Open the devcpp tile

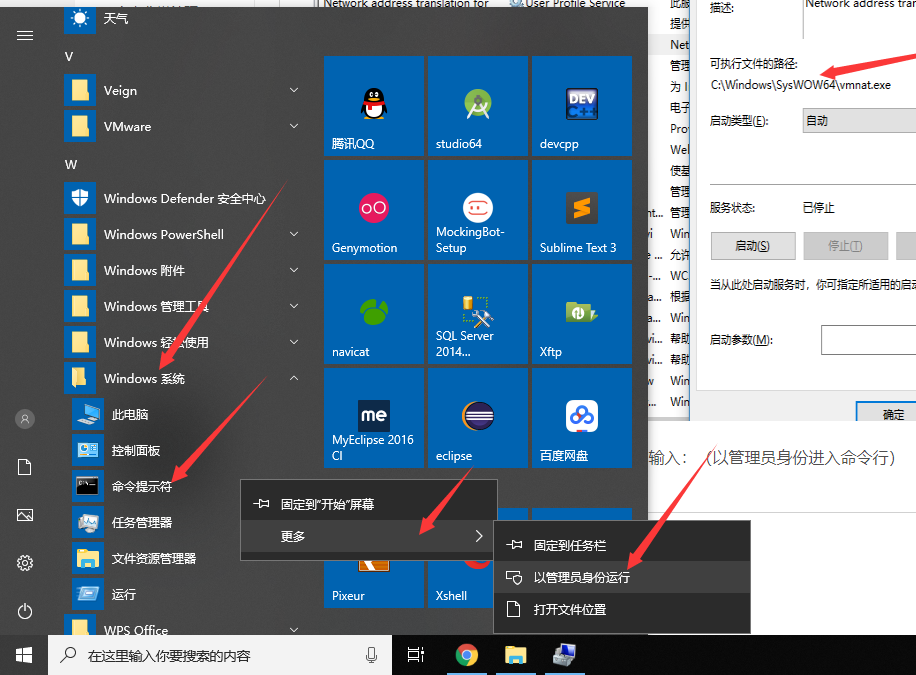[582, 106]
